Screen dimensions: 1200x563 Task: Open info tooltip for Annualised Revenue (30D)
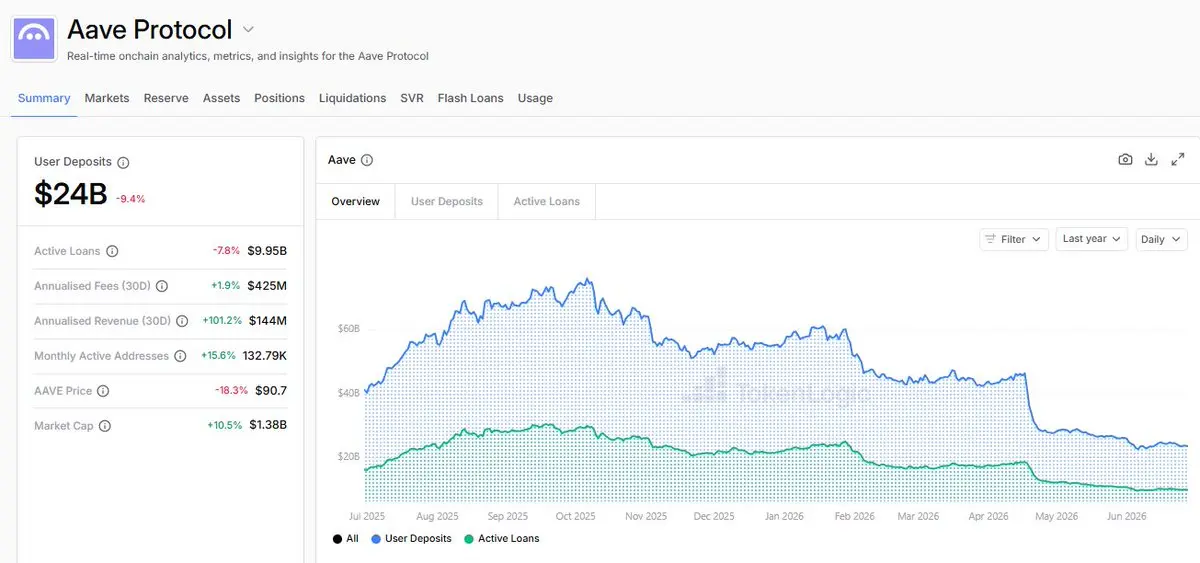(181, 322)
